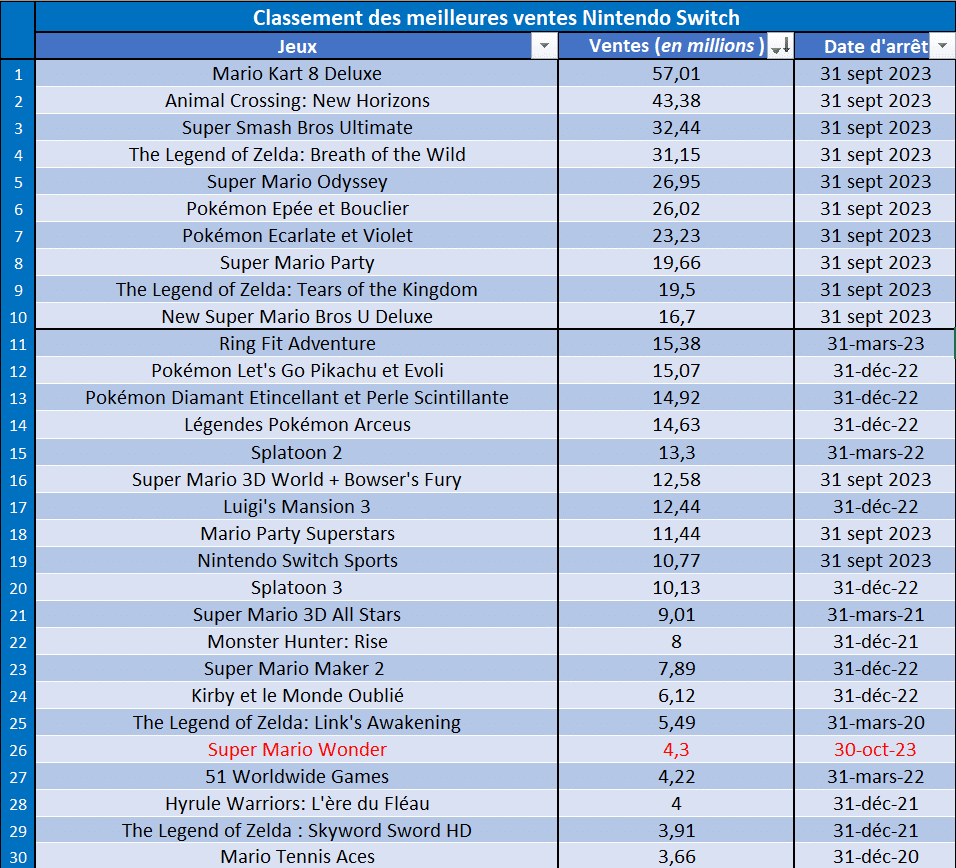Select the date cell for Mario Tennis Aces

point(875,856)
